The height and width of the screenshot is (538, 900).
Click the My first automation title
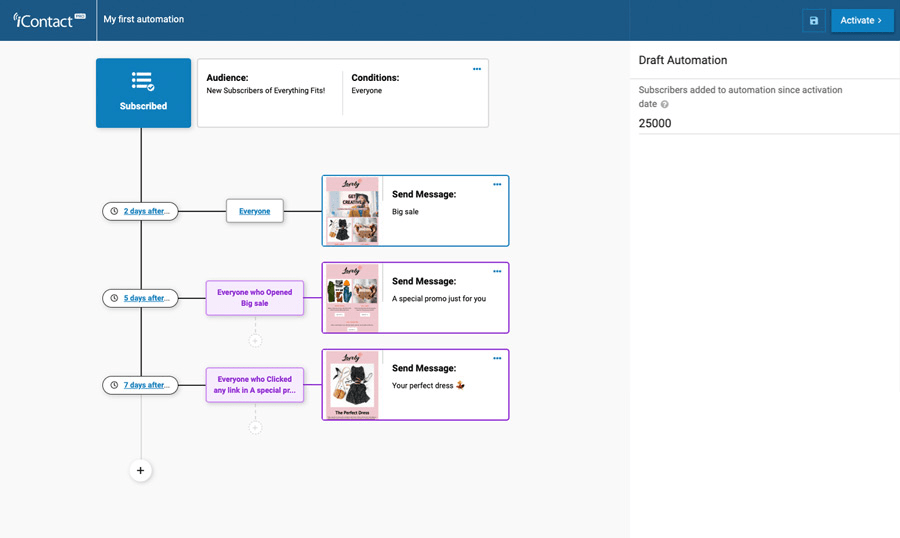tap(143, 19)
